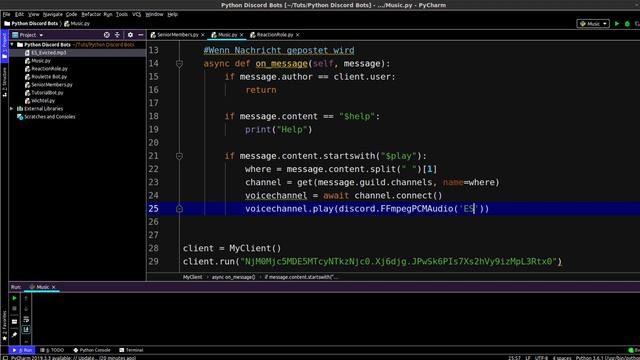
Task: Close the ReactionRole.py editor tab
Action: pyautogui.click(x=297, y=35)
